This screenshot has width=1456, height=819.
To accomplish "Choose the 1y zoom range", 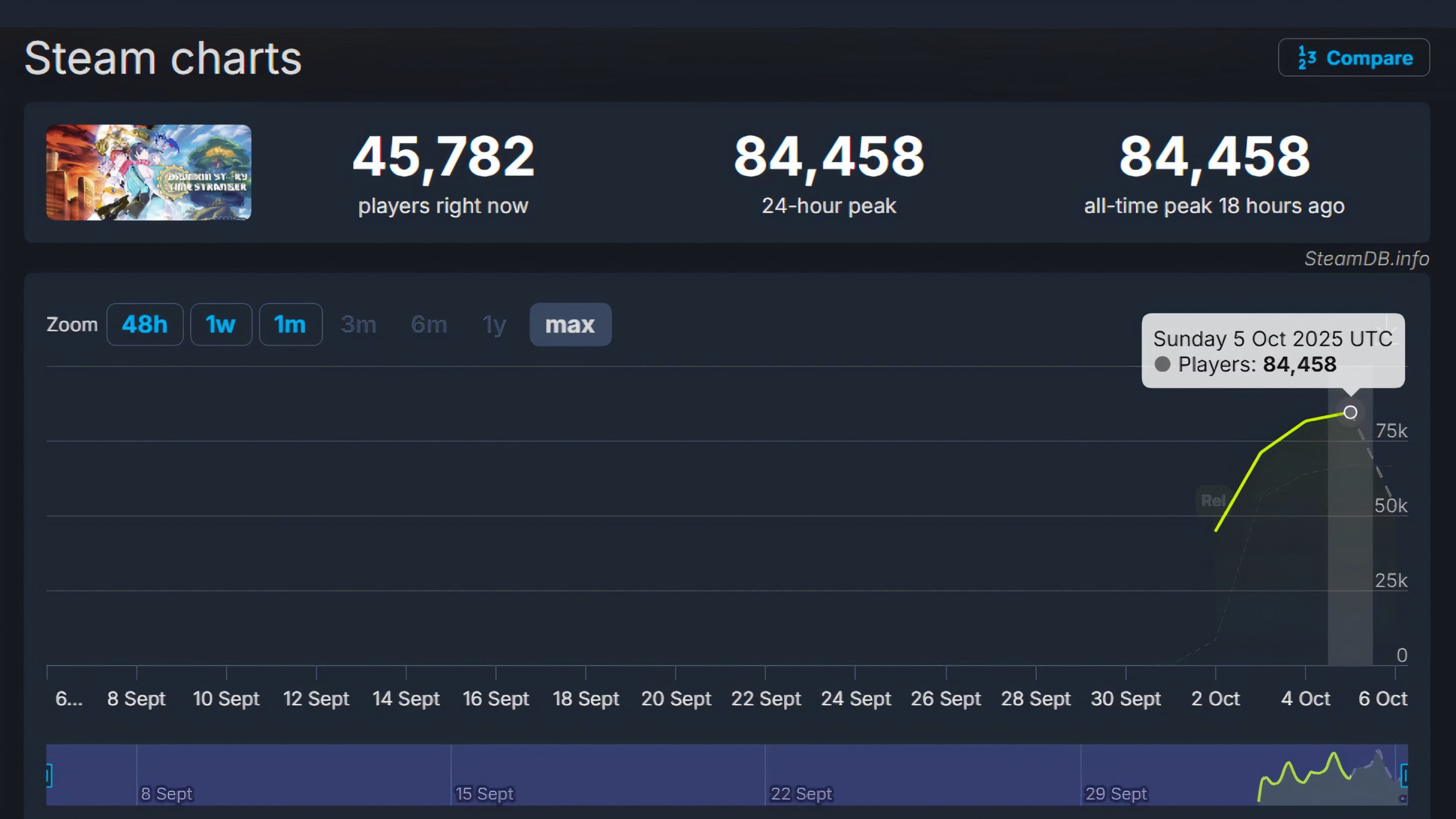I will tap(494, 325).
